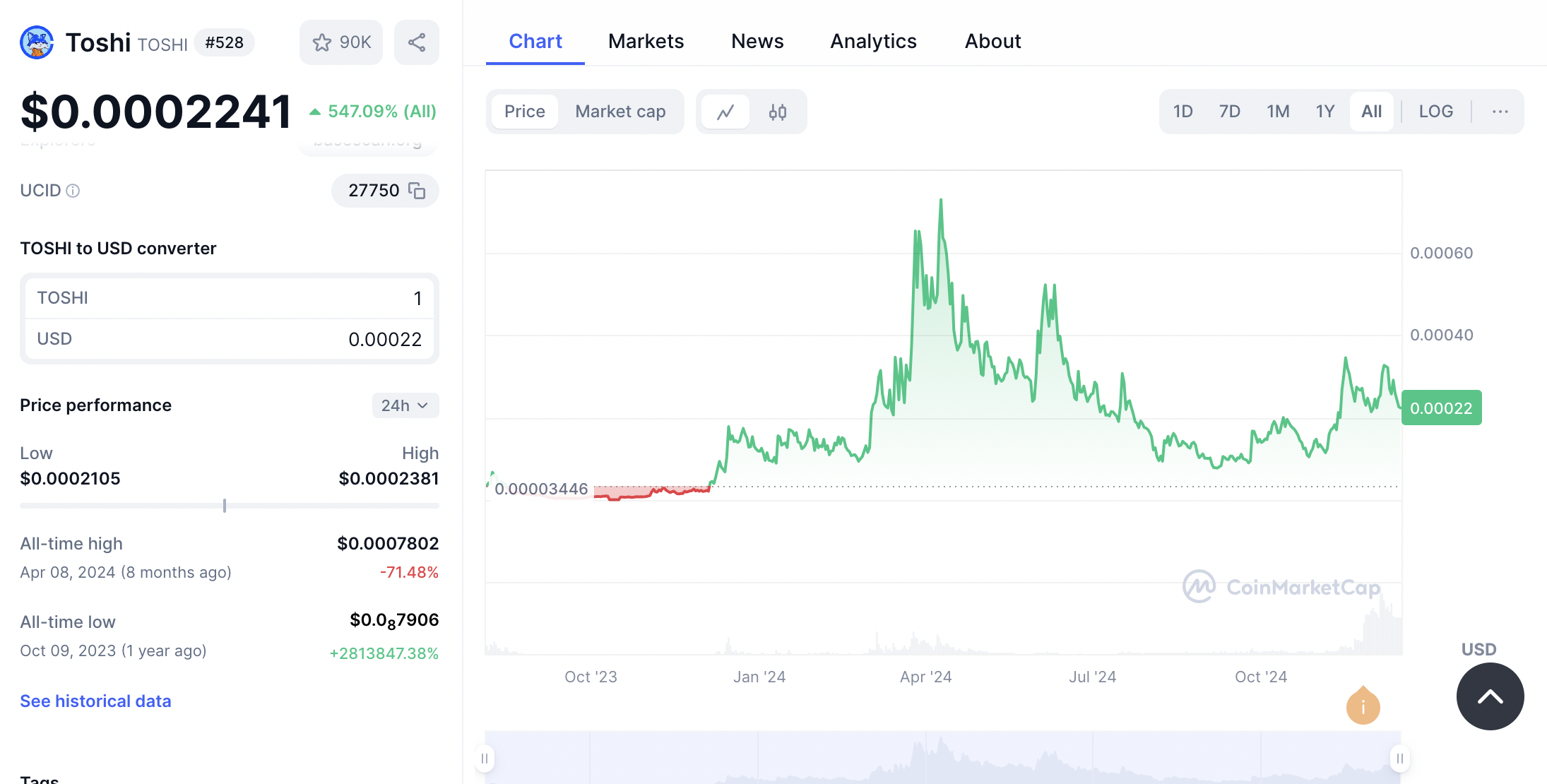Enable LOG scale on chart
This screenshot has width=1547, height=784.
[1436, 112]
